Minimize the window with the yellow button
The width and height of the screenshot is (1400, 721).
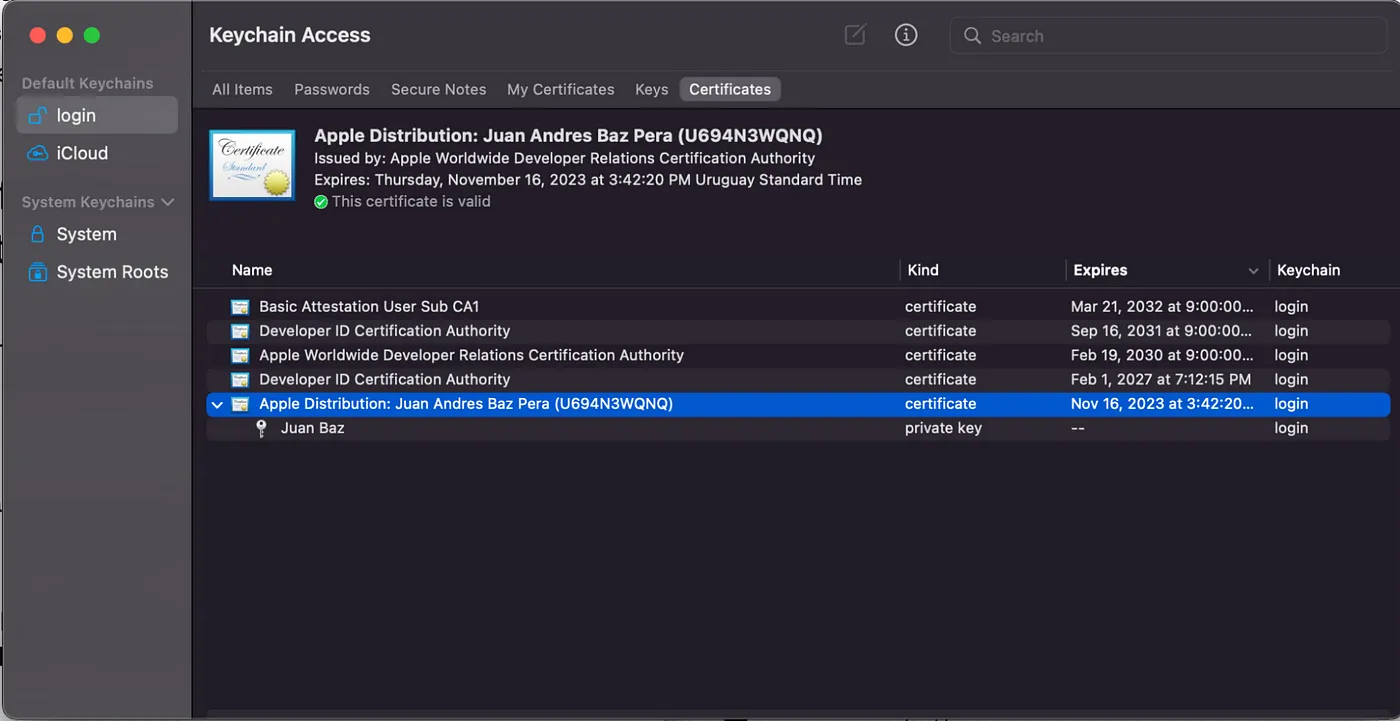(x=64, y=36)
